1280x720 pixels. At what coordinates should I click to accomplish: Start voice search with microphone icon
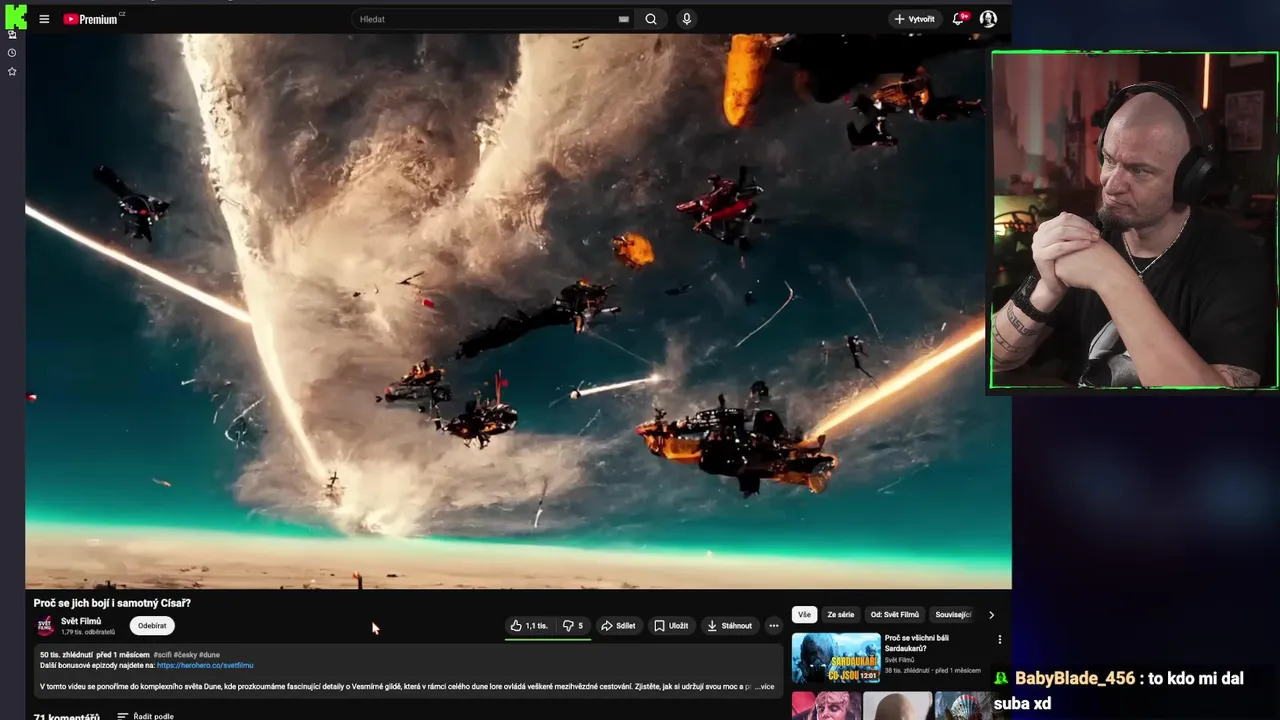click(686, 19)
